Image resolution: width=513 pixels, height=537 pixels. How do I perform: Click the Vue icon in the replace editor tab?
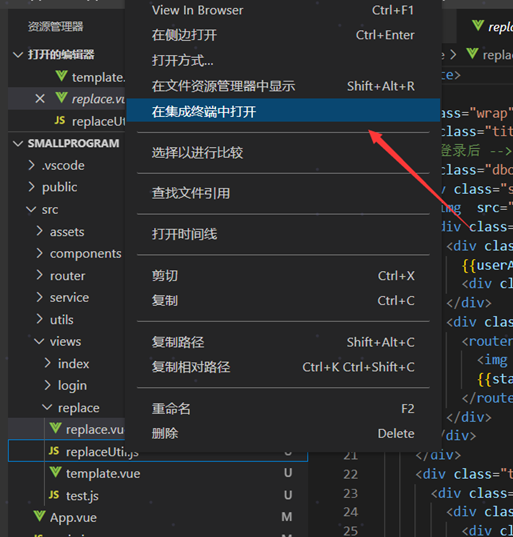pyautogui.click(x=478, y=25)
